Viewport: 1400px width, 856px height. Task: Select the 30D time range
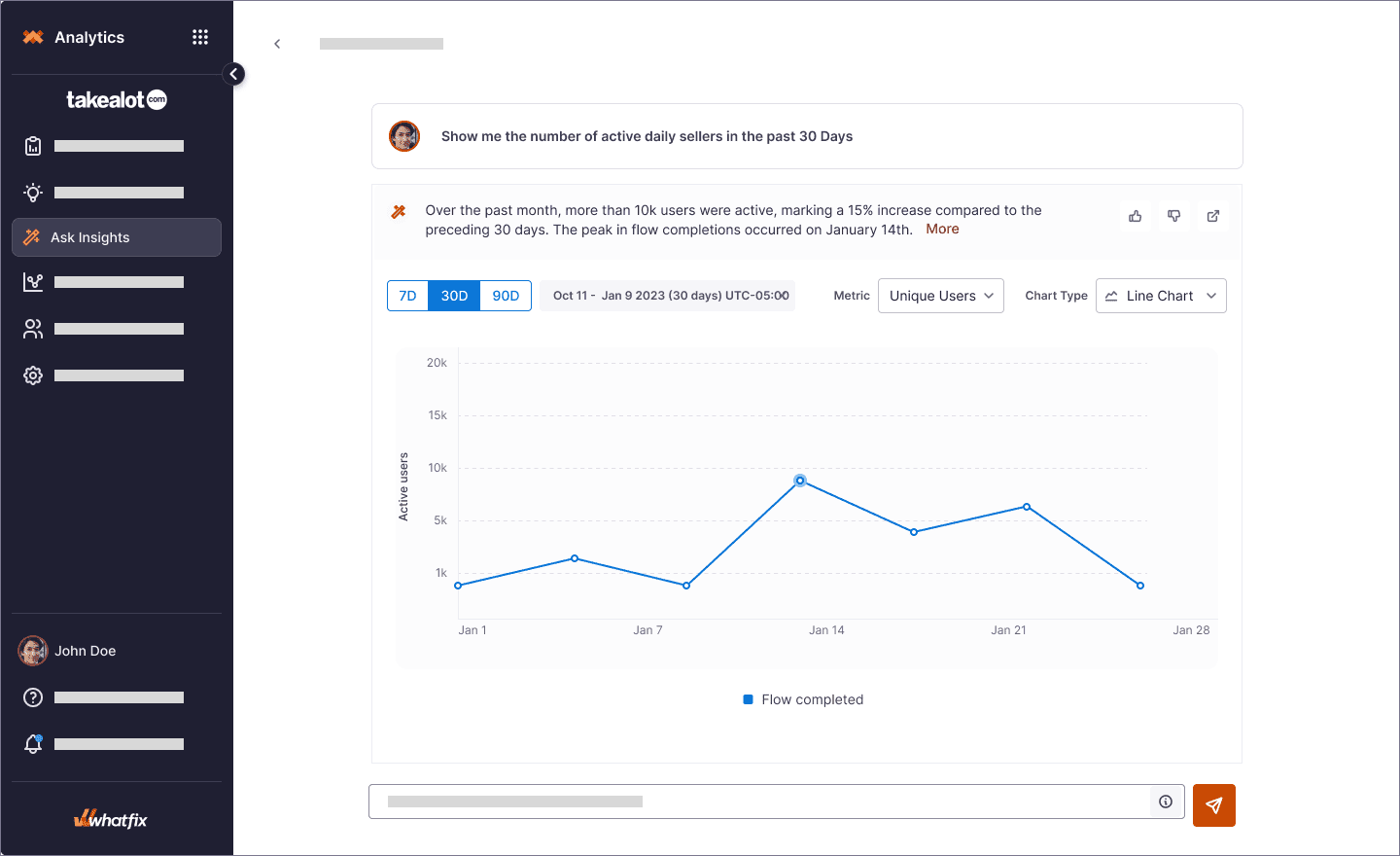coord(454,296)
